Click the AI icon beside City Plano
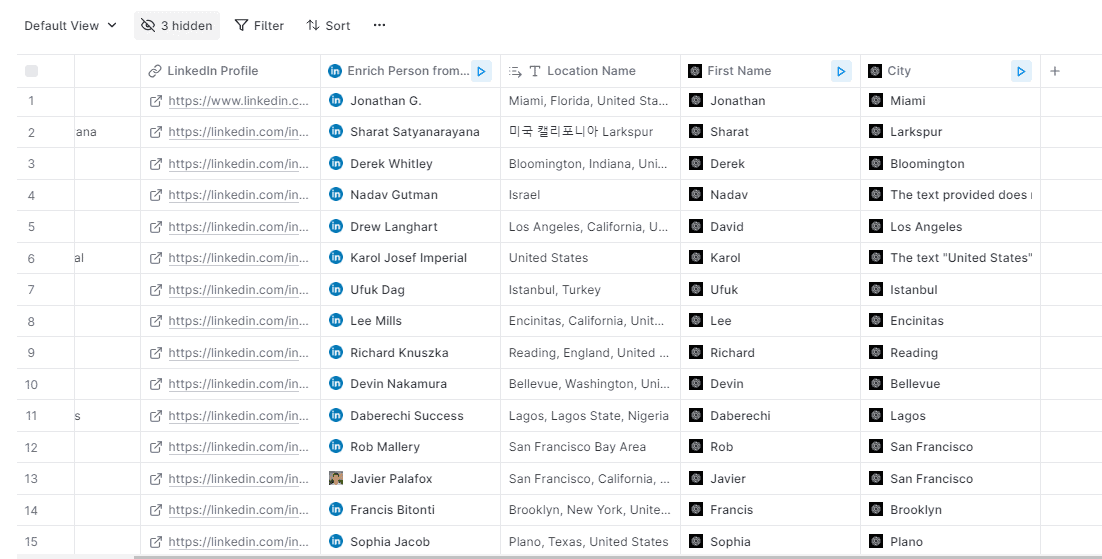Image resolution: width=1102 pixels, height=559 pixels. point(876,541)
